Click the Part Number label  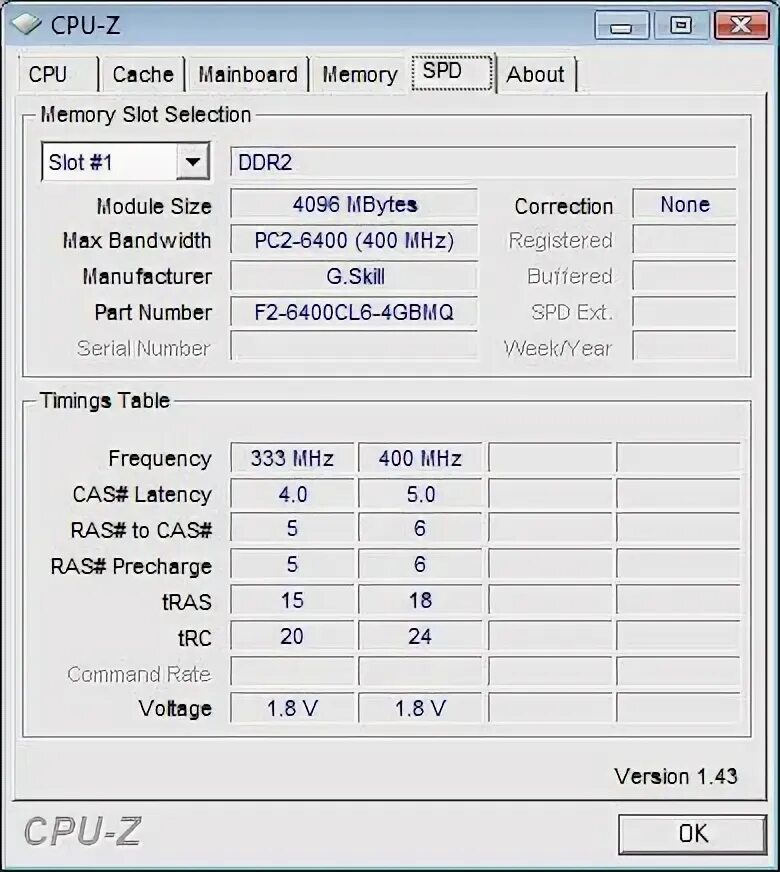pyautogui.click(x=153, y=313)
